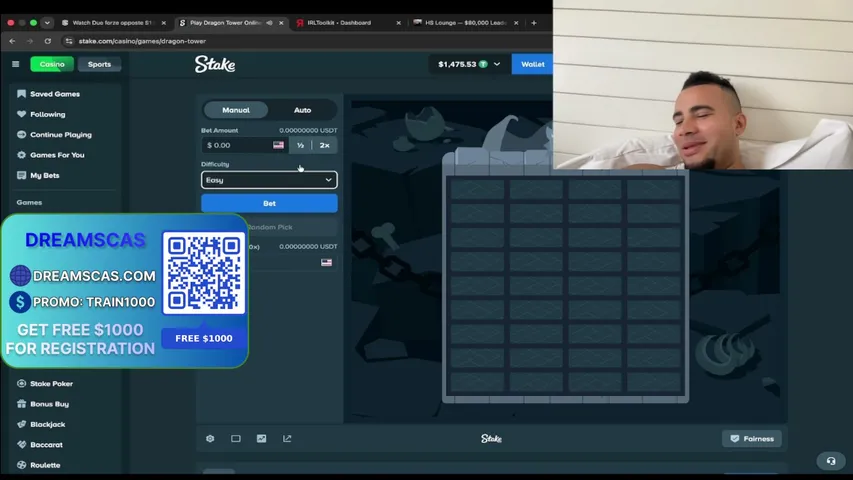The width and height of the screenshot is (853, 480).
Task: Click the My Bets icon
Action: 21,175
